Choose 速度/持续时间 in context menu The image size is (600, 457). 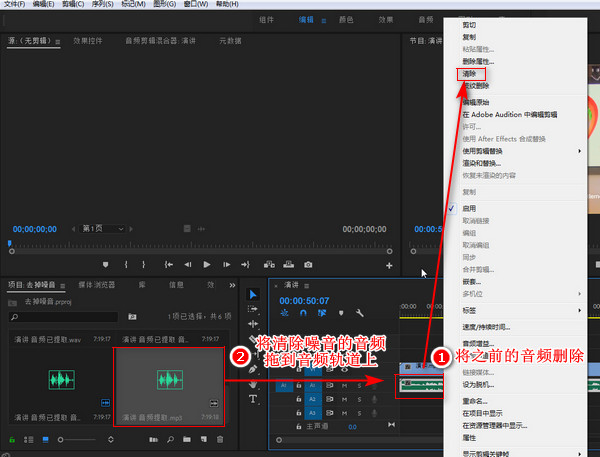(x=486, y=327)
